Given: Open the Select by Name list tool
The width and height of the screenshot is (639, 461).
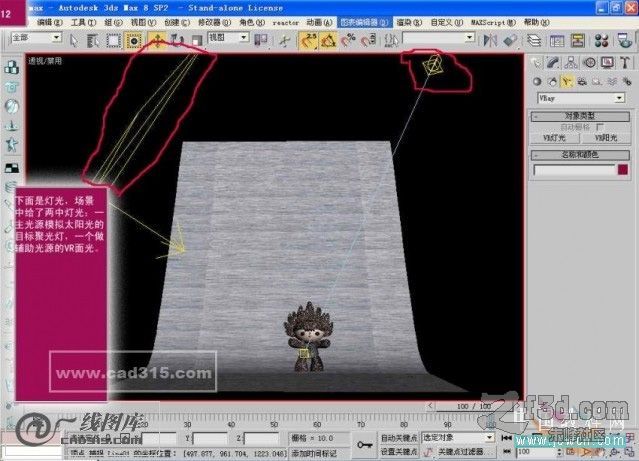Looking at the screenshot, I should [93, 40].
